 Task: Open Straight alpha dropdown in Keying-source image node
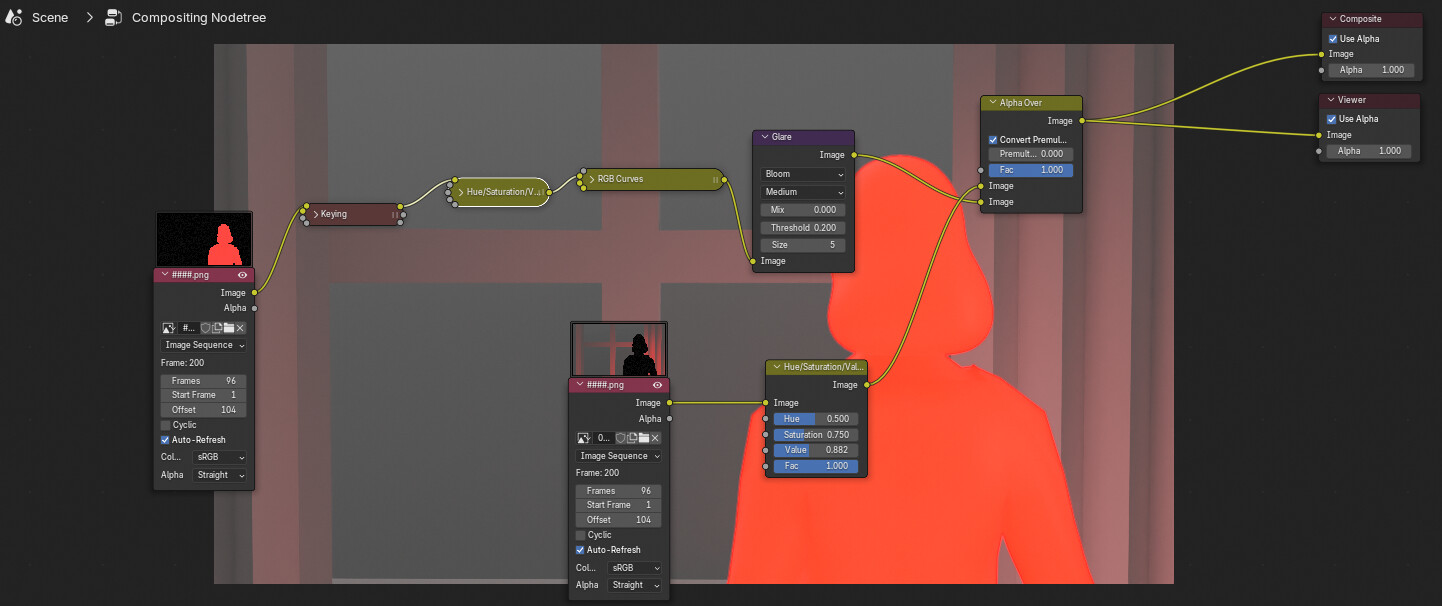219,475
